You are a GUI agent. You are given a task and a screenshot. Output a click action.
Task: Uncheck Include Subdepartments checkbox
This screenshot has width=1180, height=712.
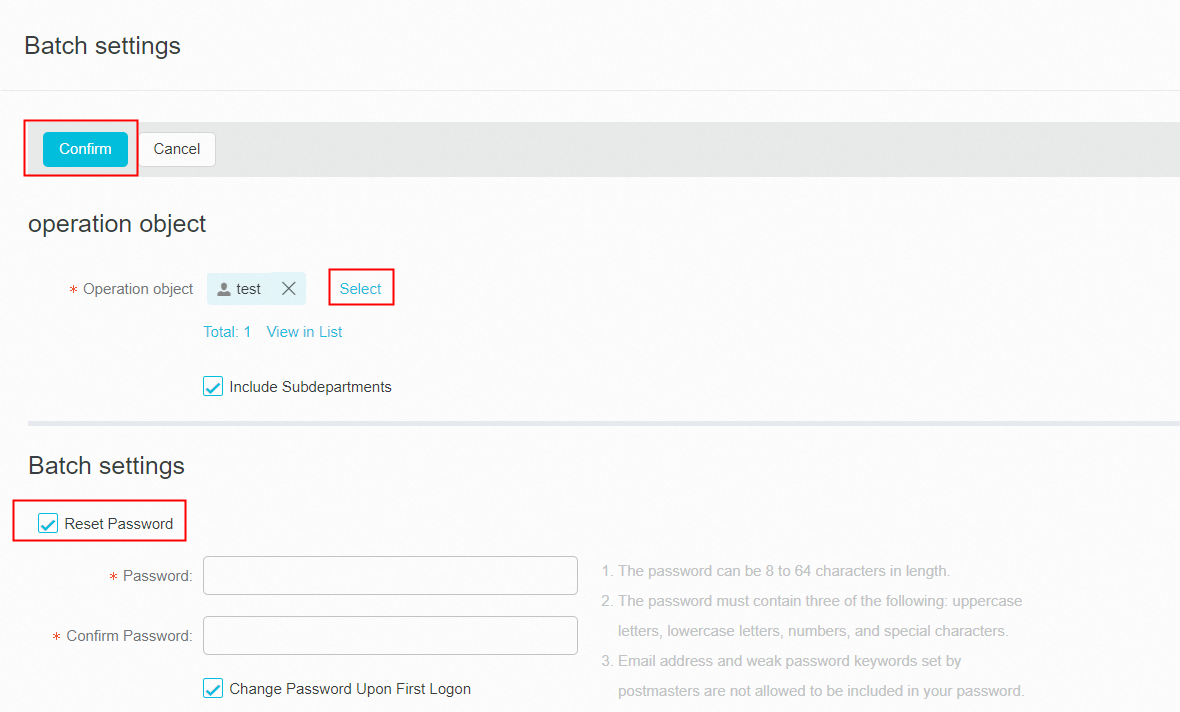click(213, 387)
